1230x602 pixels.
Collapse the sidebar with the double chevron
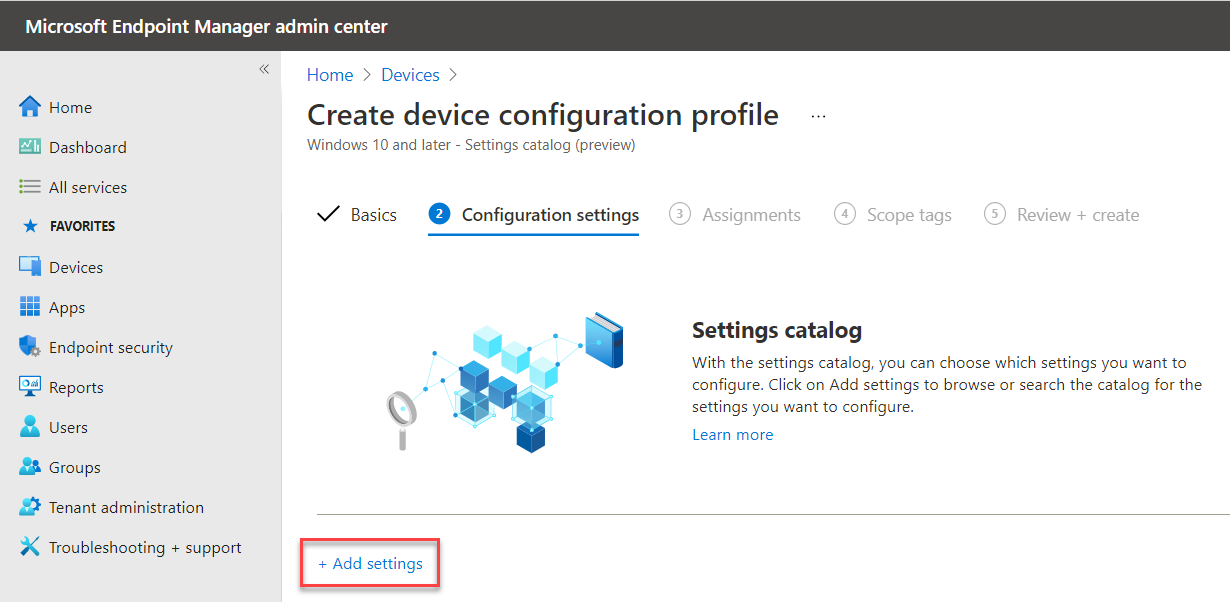[x=264, y=69]
